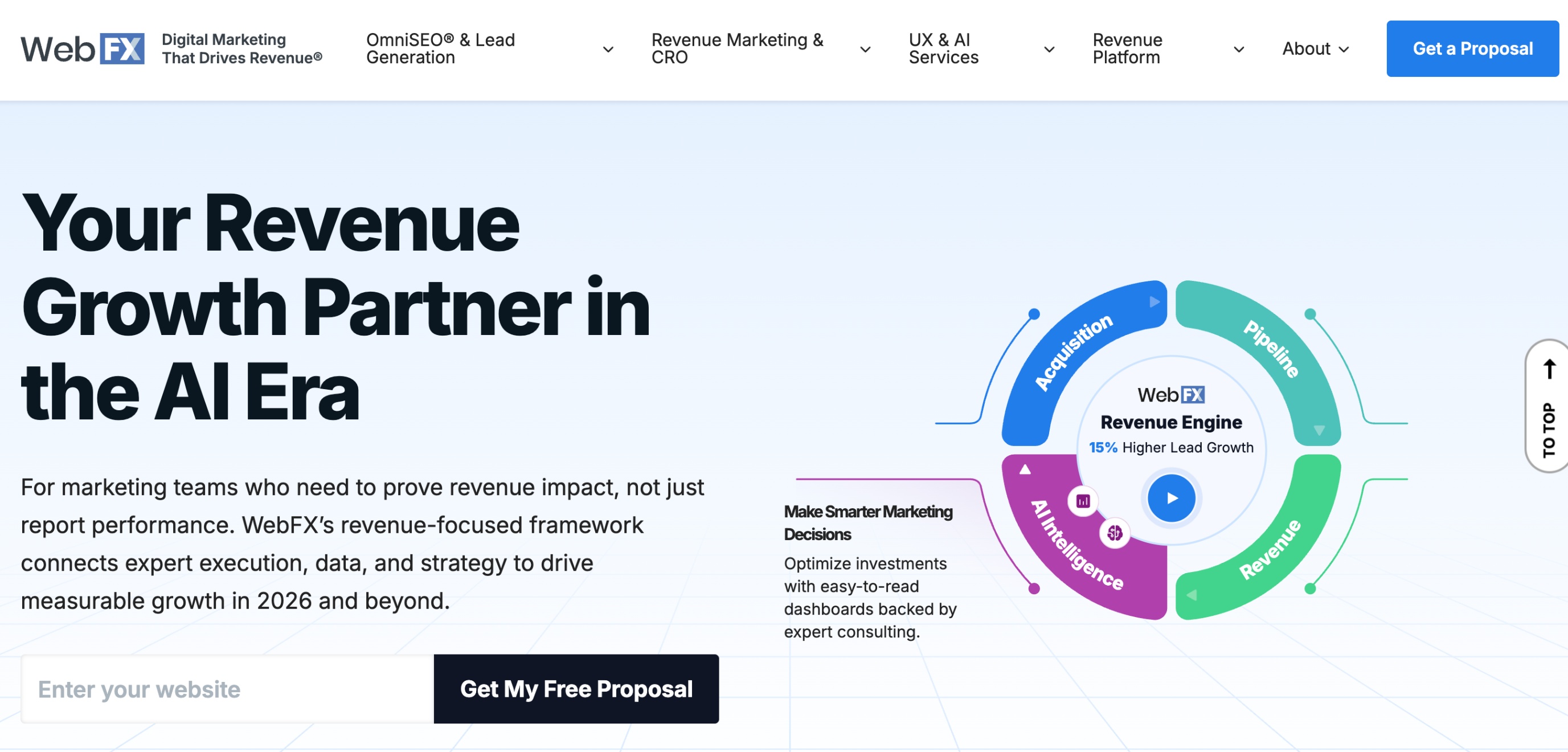
Task: Select the green Revenue wheel segment
Action: tap(1270, 550)
